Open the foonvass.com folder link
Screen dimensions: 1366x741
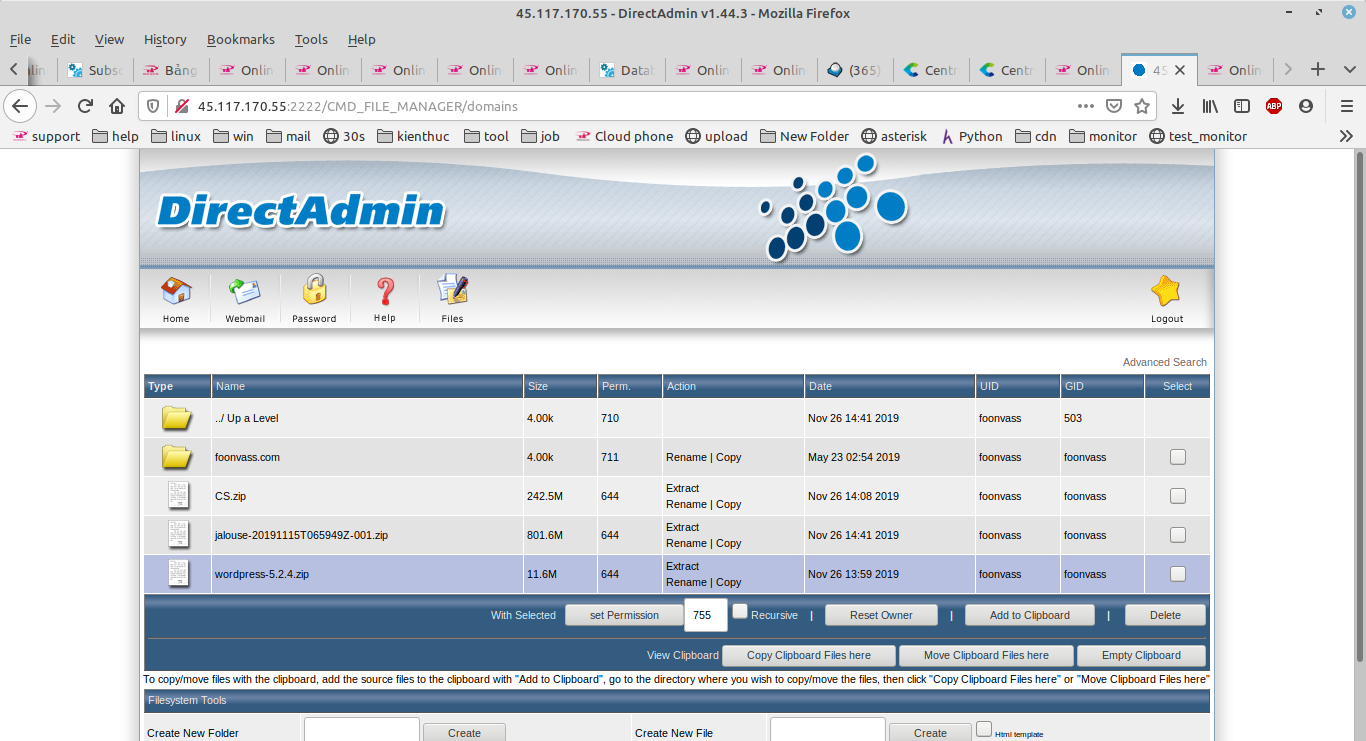pos(247,457)
